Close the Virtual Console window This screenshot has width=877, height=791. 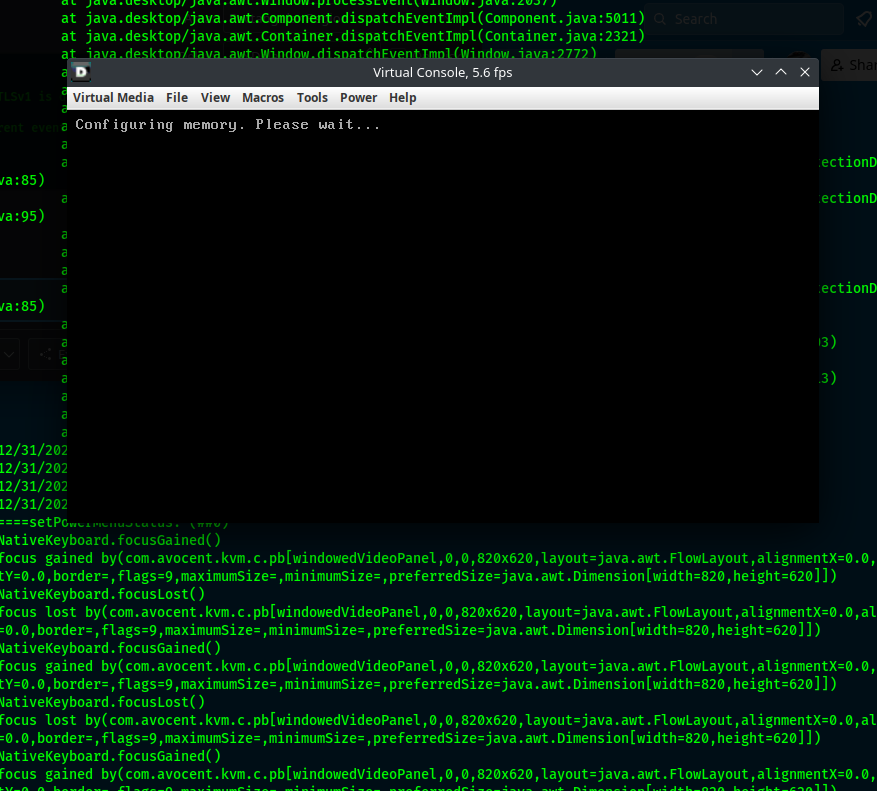(805, 72)
